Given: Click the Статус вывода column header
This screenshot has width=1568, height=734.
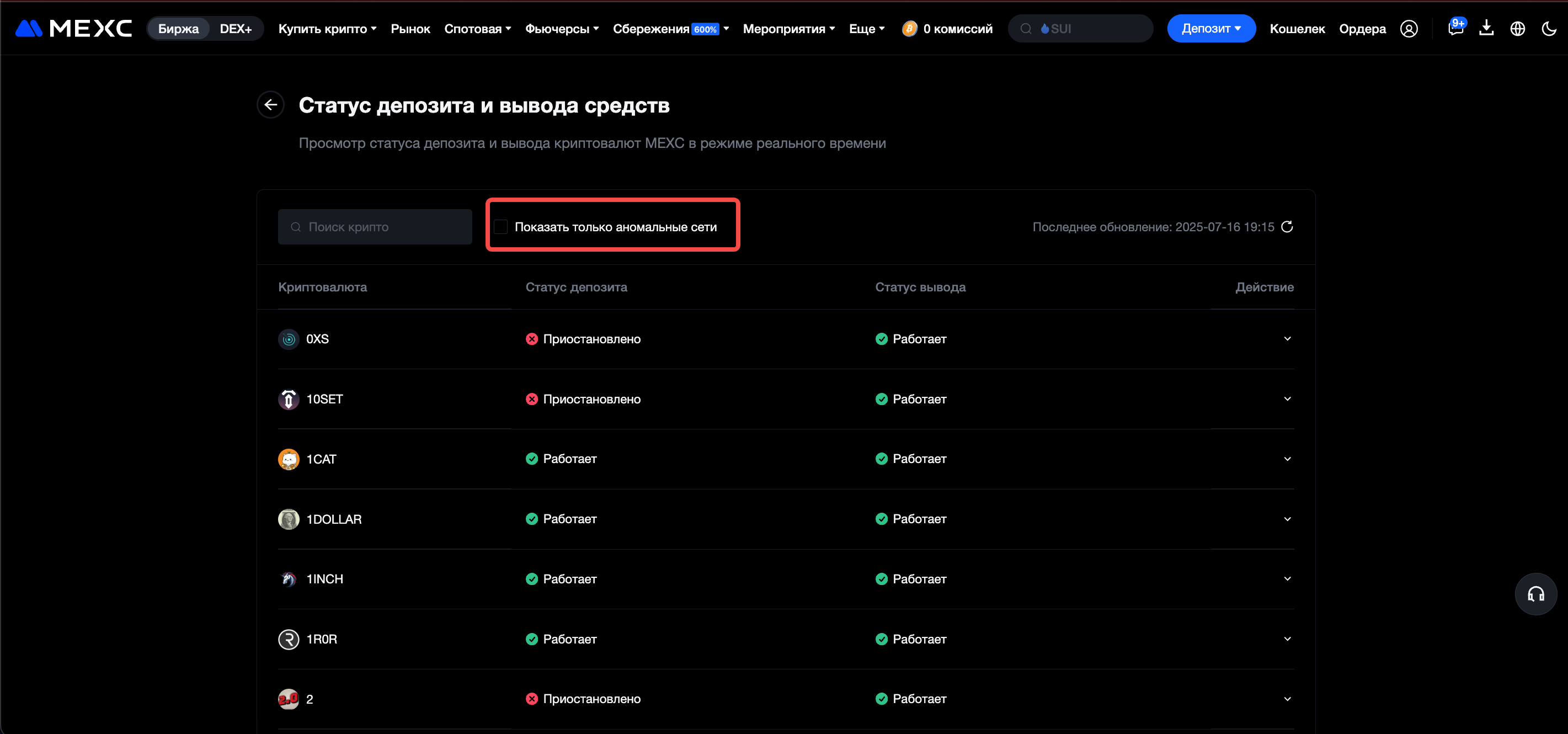Looking at the screenshot, I should point(920,288).
